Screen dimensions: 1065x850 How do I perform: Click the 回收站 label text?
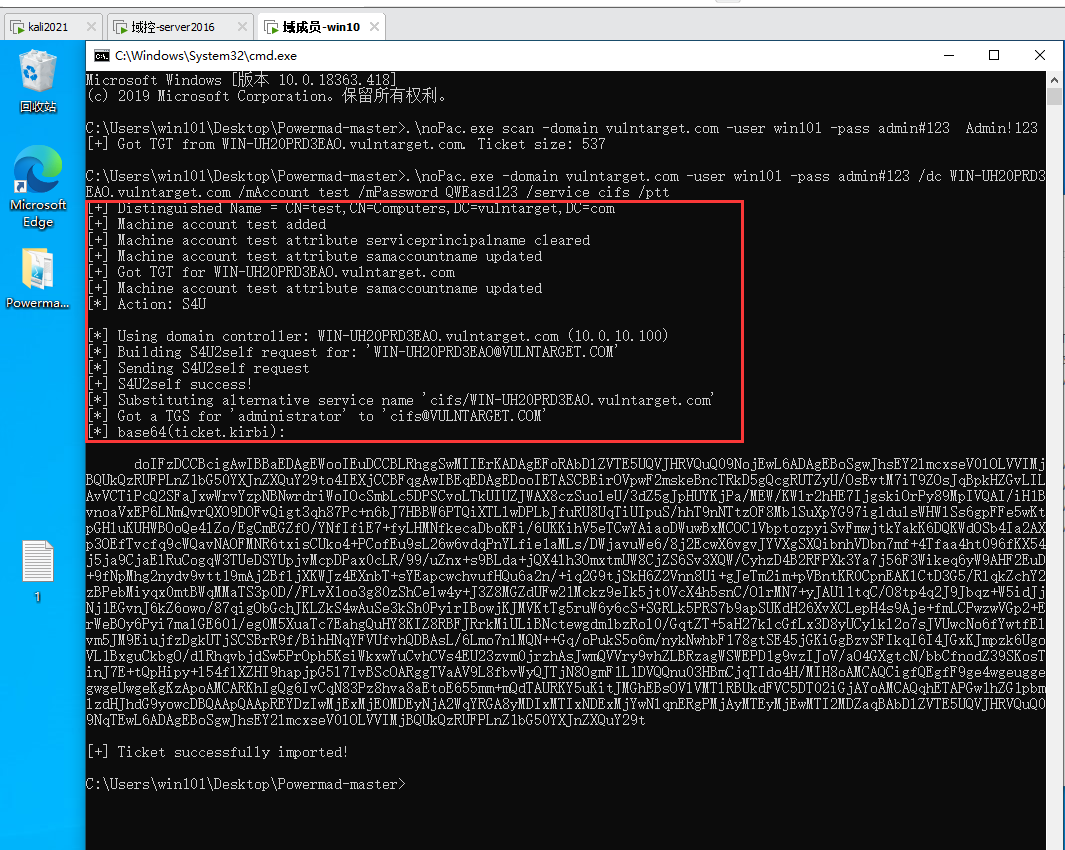pos(38,107)
